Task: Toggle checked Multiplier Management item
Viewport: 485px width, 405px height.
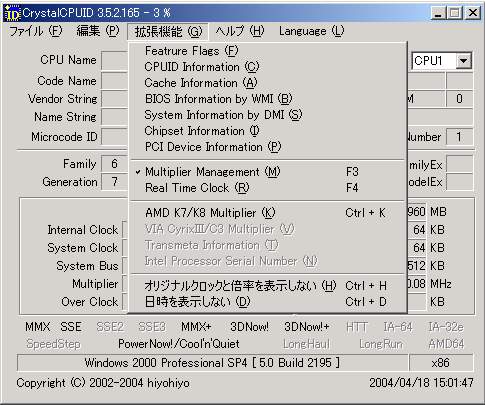Action: [267, 172]
